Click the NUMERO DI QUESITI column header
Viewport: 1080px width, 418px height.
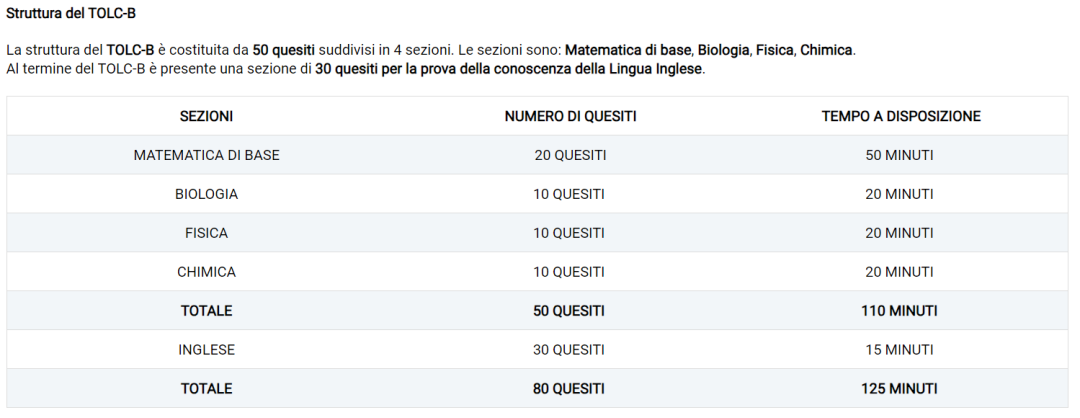(570, 116)
